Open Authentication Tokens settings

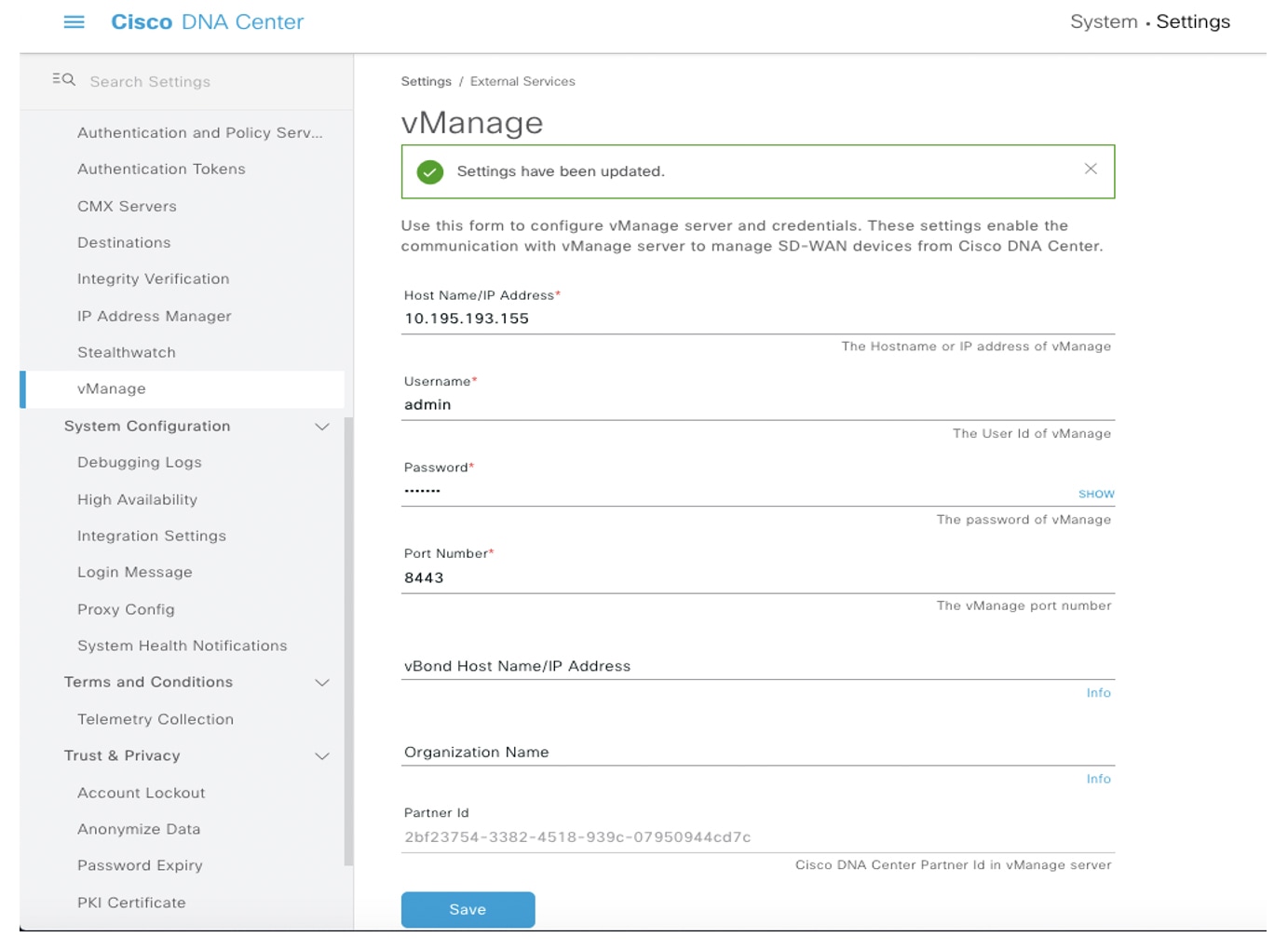161,169
